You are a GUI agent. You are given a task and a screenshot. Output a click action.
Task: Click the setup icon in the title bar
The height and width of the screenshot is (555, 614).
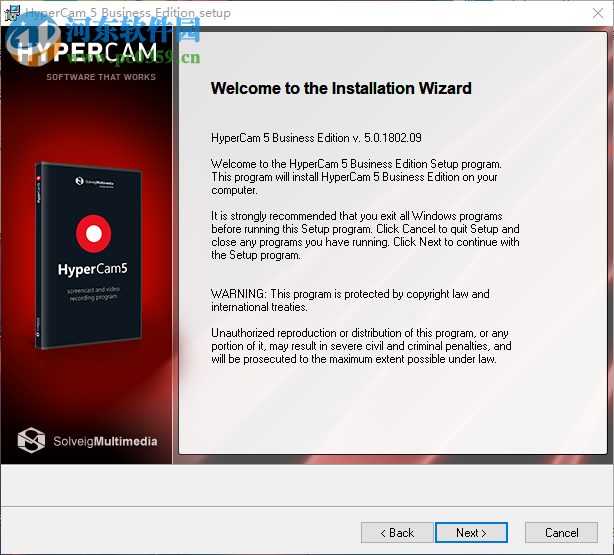tap(12, 13)
